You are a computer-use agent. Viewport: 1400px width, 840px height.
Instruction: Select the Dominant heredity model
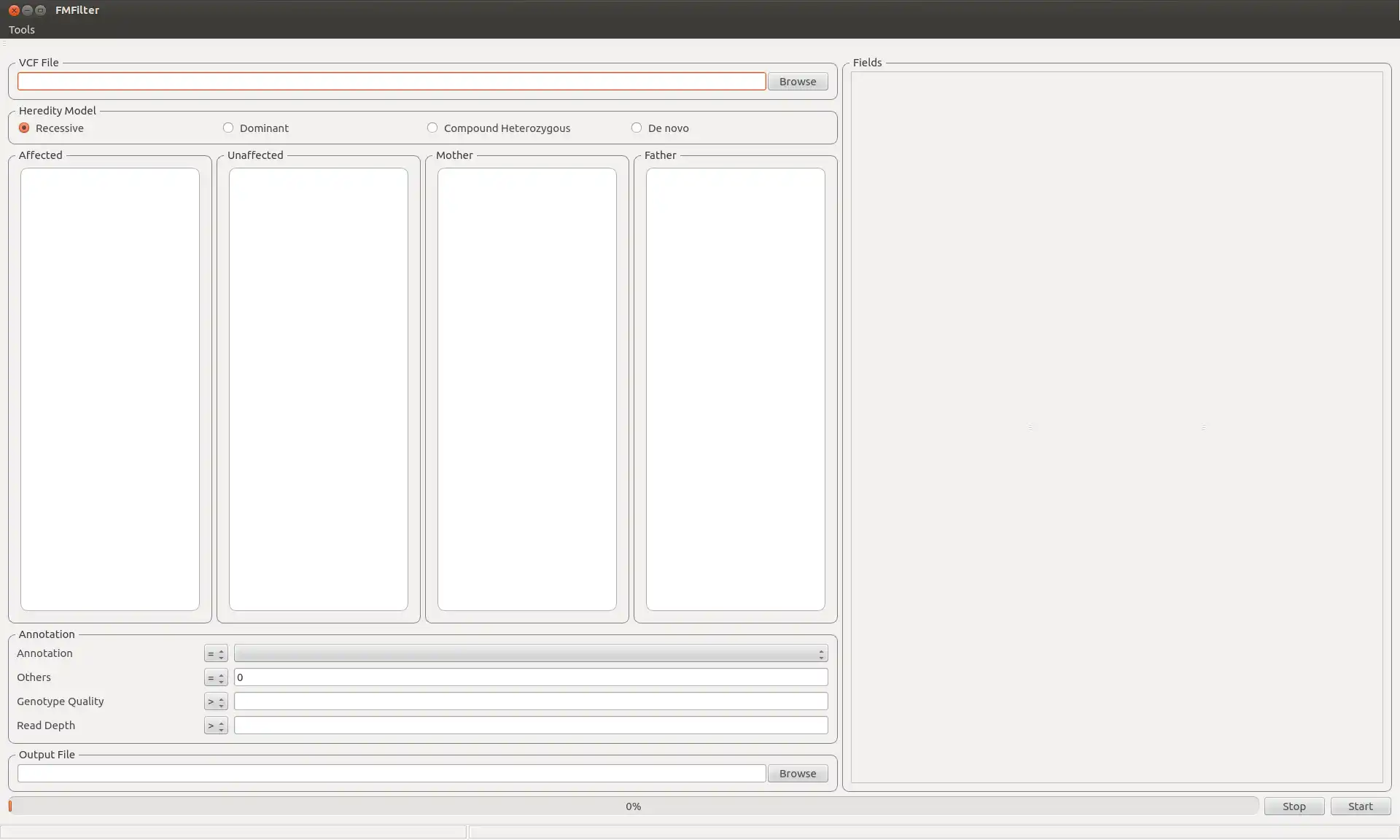(x=227, y=128)
